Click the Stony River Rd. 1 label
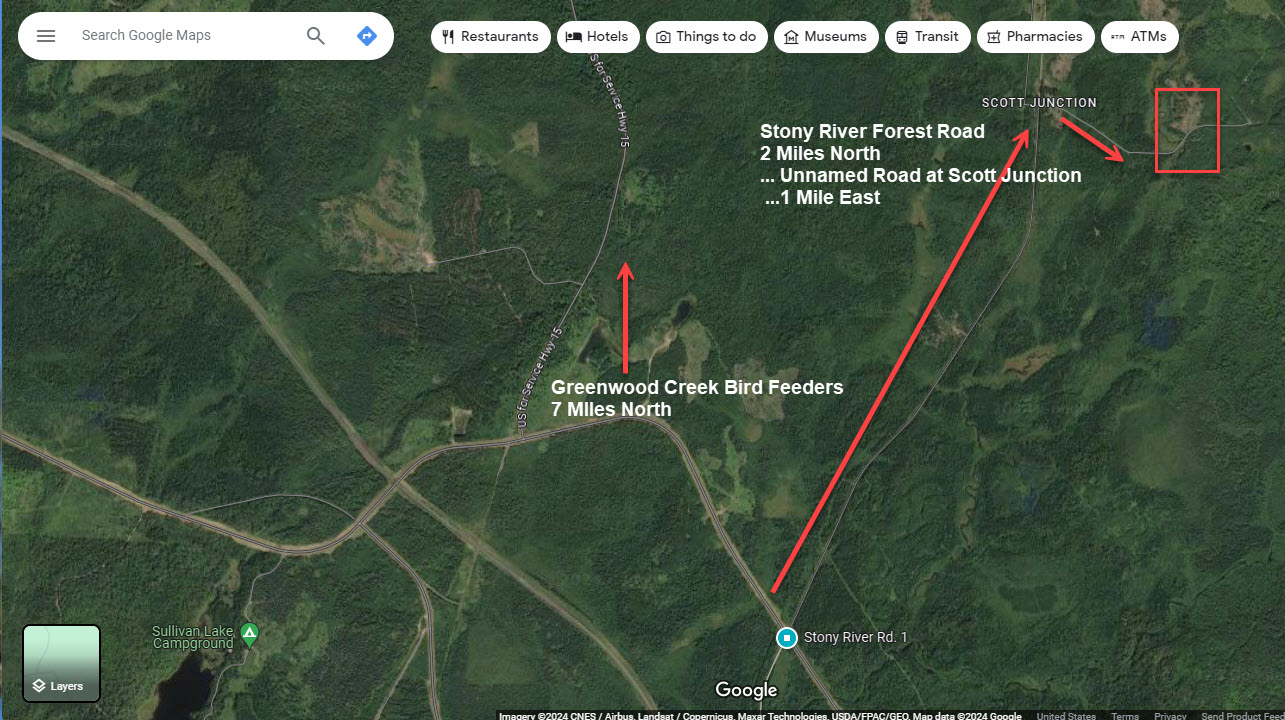Viewport: 1285px width, 720px height. click(x=856, y=637)
